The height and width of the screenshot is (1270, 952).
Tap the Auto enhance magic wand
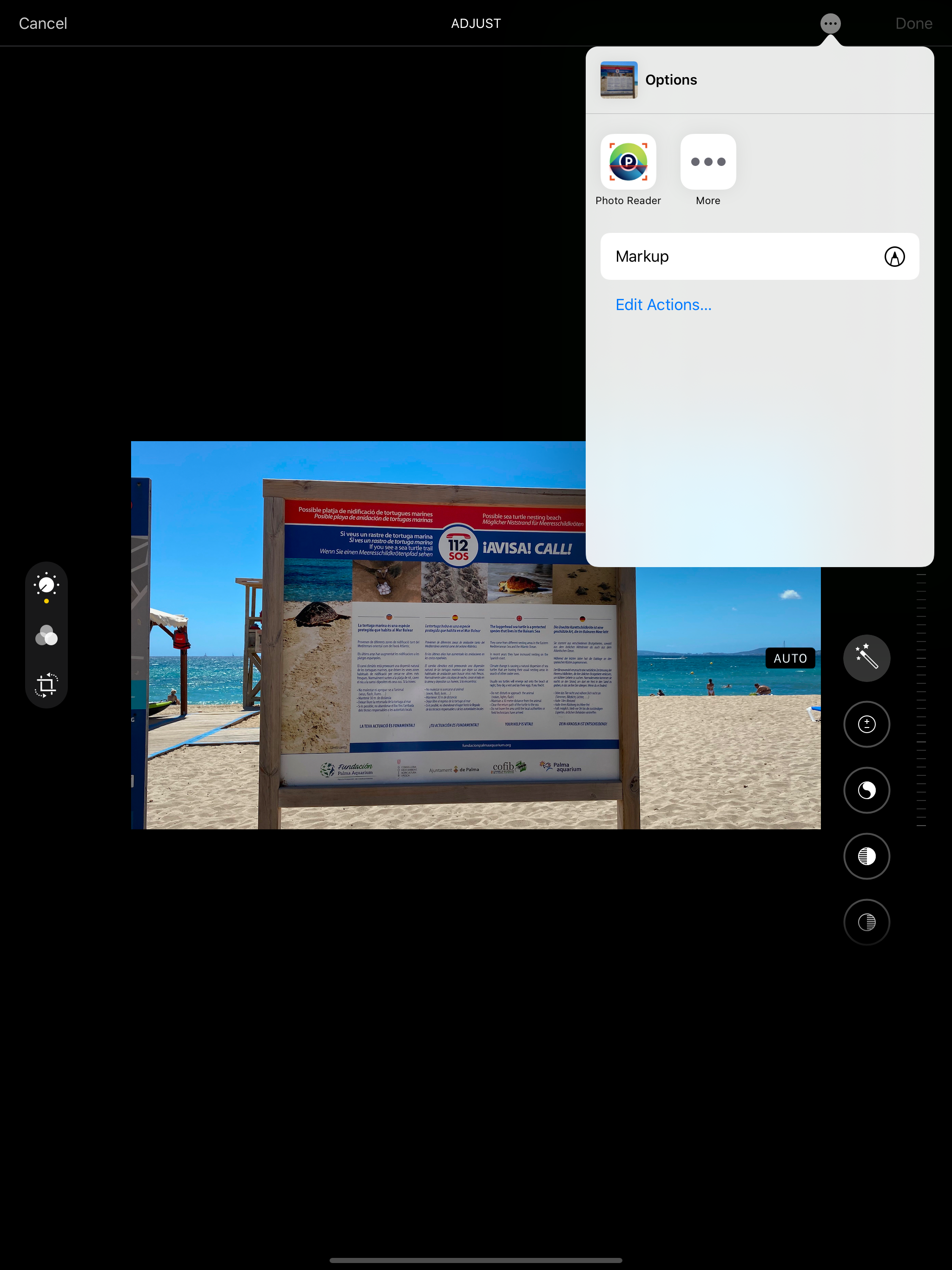[866, 658]
